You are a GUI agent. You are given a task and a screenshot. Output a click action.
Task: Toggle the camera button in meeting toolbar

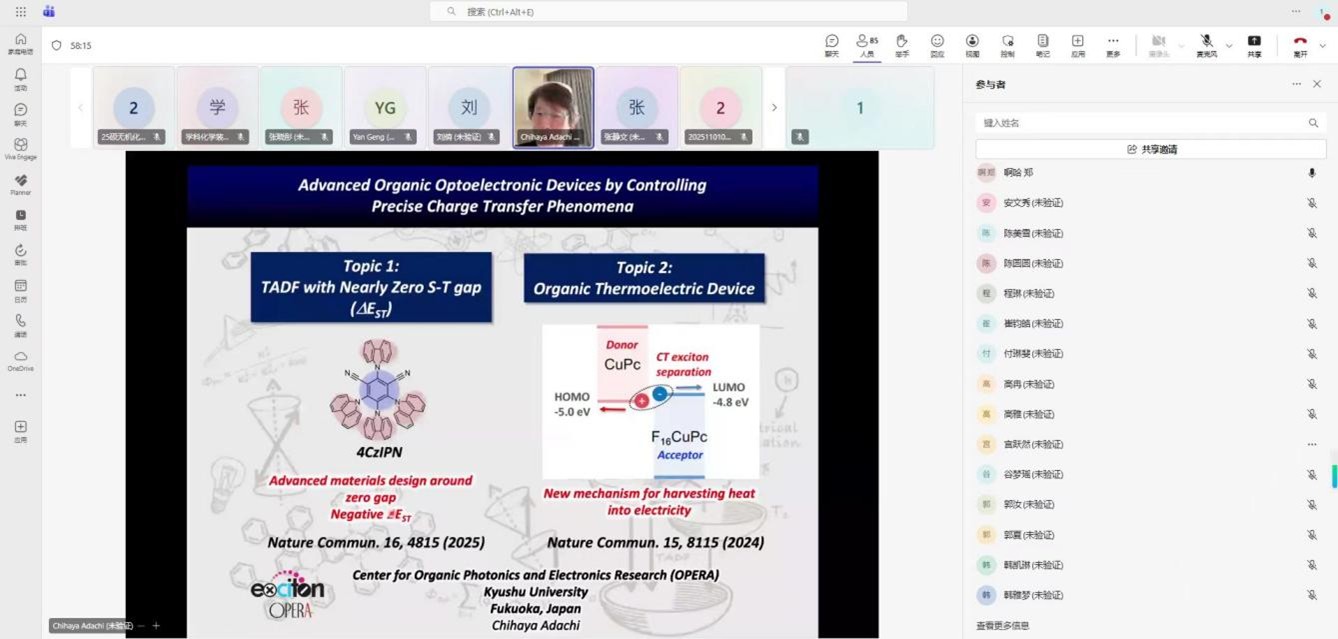1158,45
